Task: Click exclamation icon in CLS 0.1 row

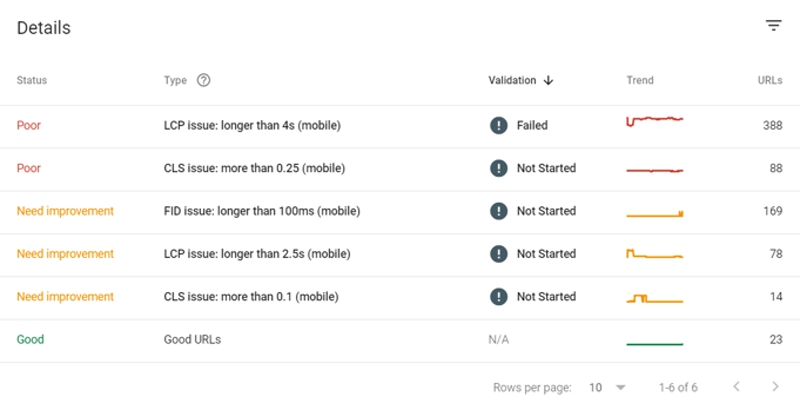Action: coord(498,297)
